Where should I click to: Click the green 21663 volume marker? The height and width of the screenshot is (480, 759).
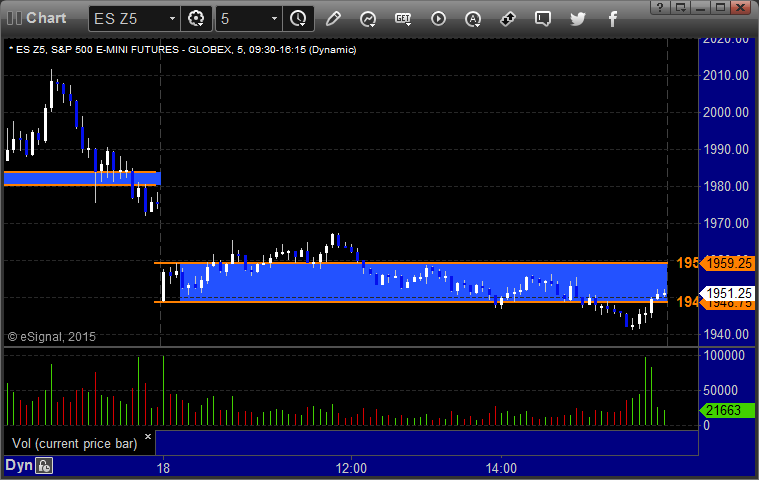[727, 410]
